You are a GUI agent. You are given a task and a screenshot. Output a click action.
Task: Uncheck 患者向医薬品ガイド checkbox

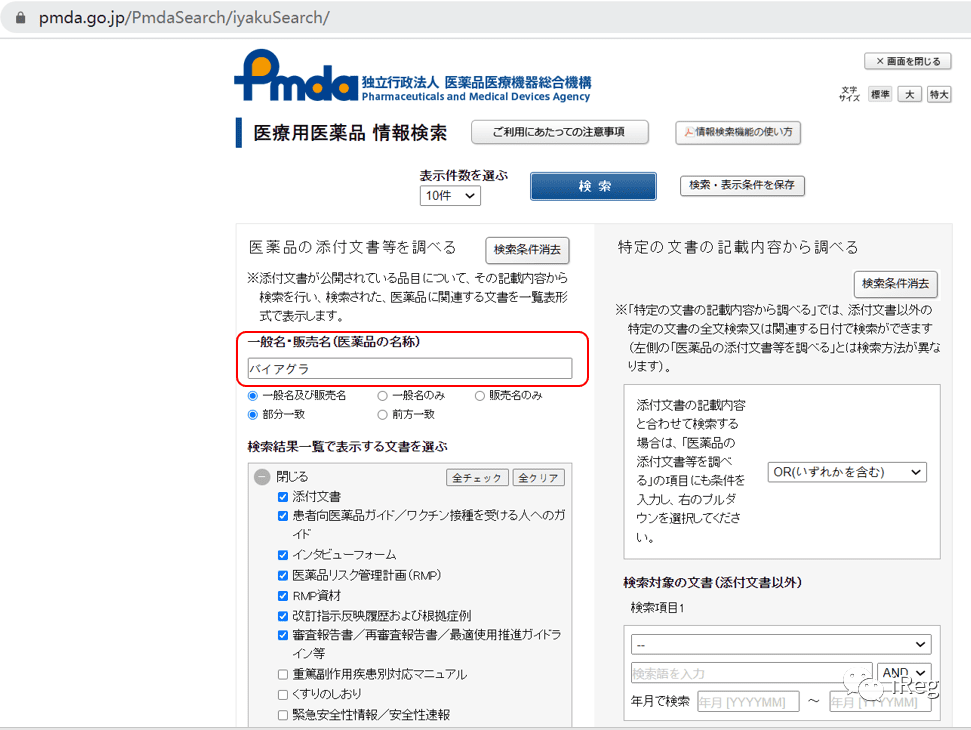point(283,516)
